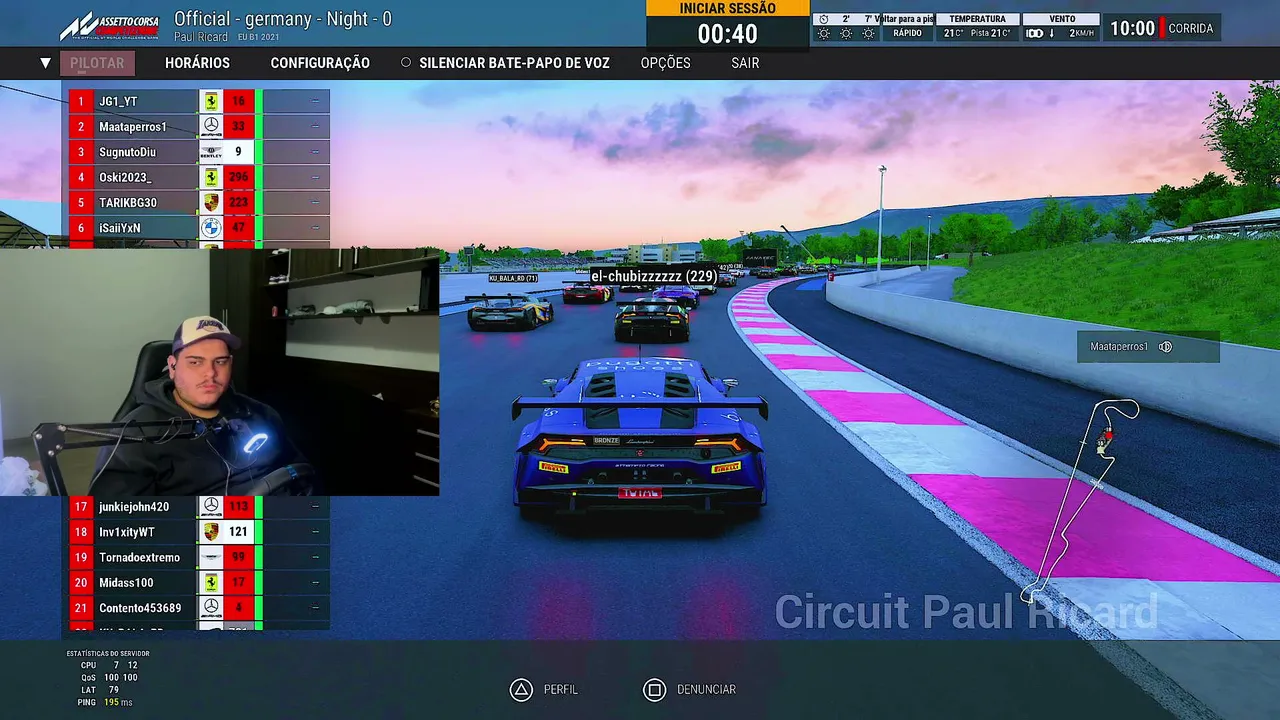Open the Configuração menu
The image size is (1280, 720).
click(x=320, y=63)
